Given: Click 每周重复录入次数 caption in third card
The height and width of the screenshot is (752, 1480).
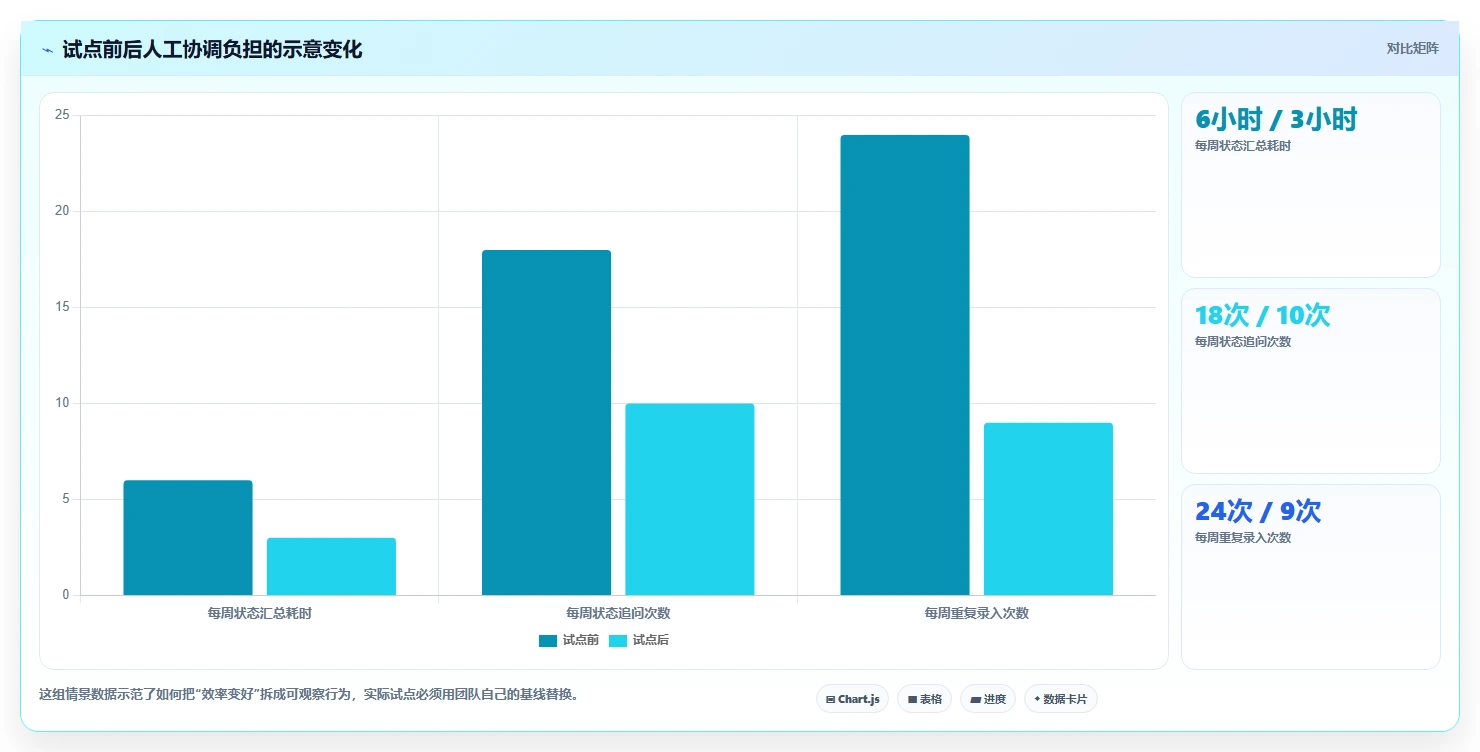Looking at the screenshot, I should point(1243,538).
